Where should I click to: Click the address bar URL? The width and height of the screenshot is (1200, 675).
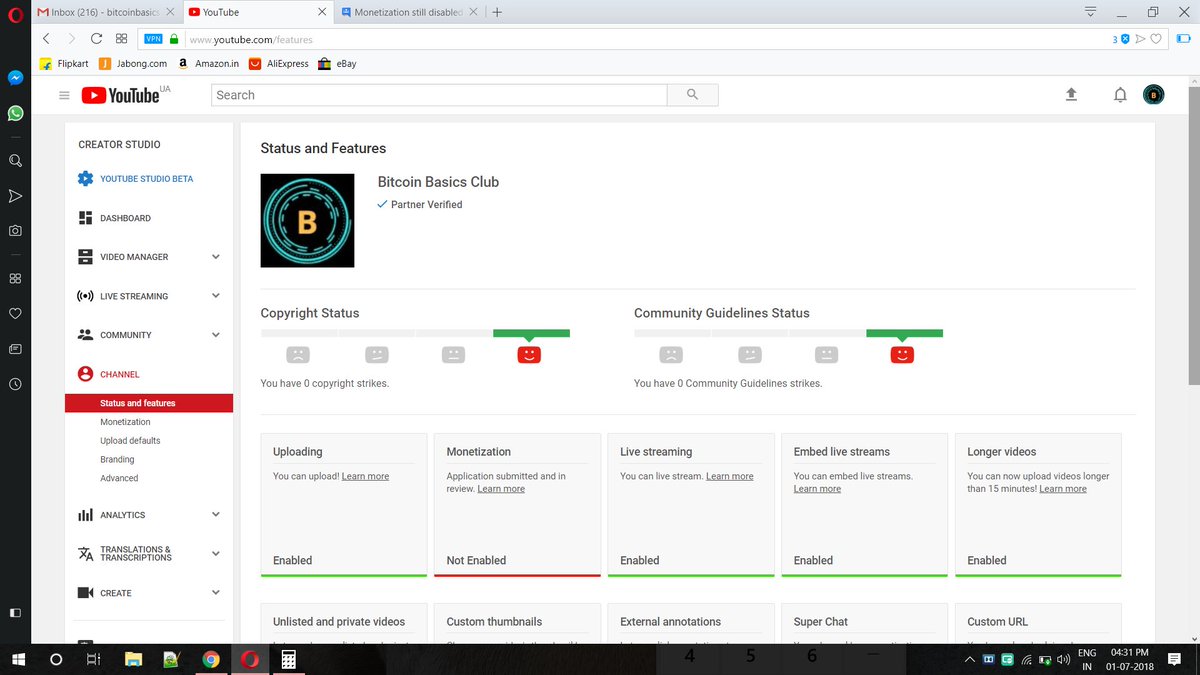point(251,40)
